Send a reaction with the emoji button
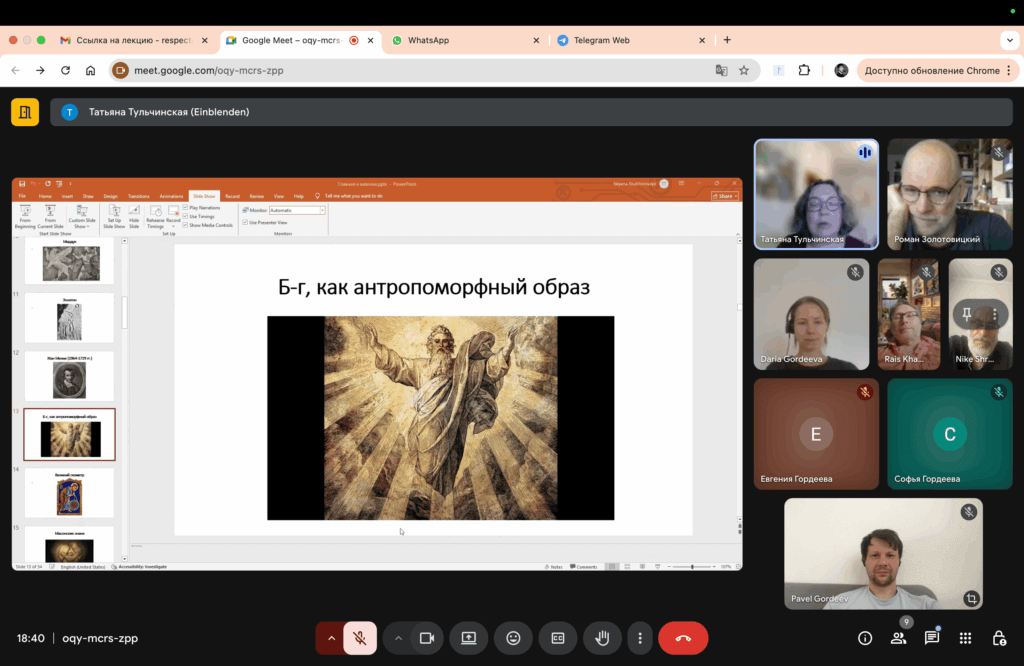The width and height of the screenshot is (1024, 666). [x=513, y=638]
